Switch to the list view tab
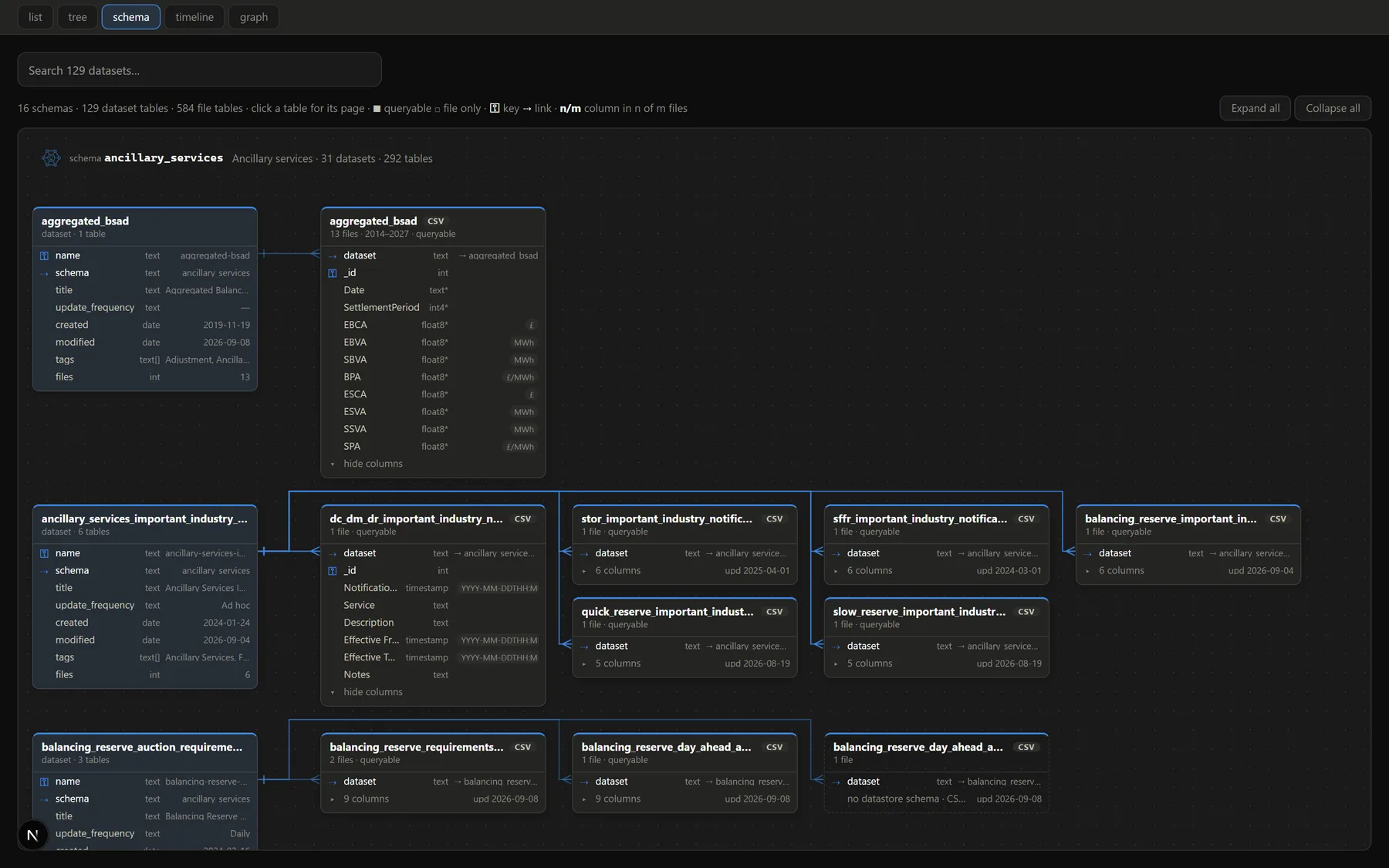 (35, 17)
